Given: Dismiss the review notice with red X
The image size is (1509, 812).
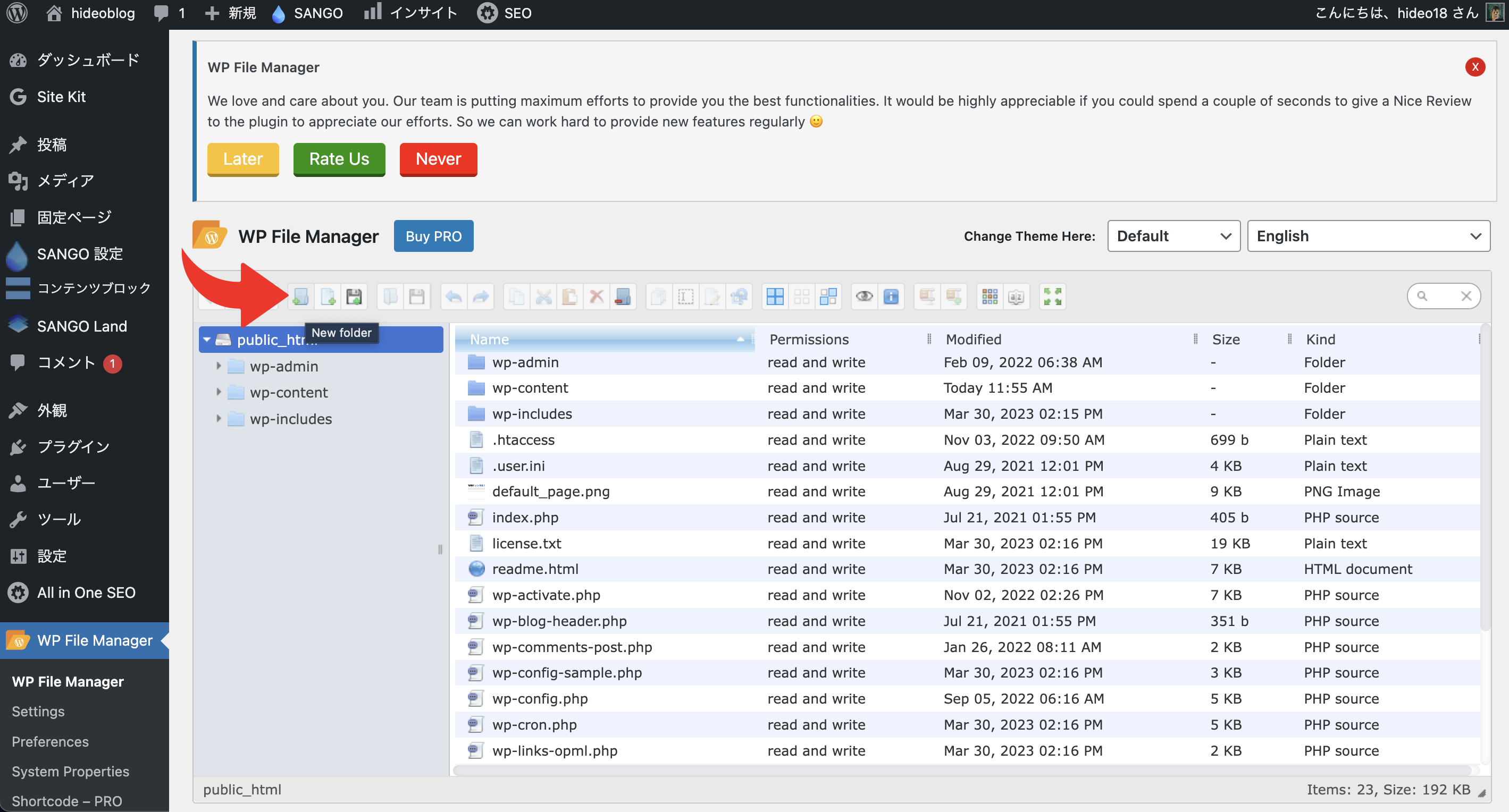Looking at the screenshot, I should click(x=1475, y=67).
